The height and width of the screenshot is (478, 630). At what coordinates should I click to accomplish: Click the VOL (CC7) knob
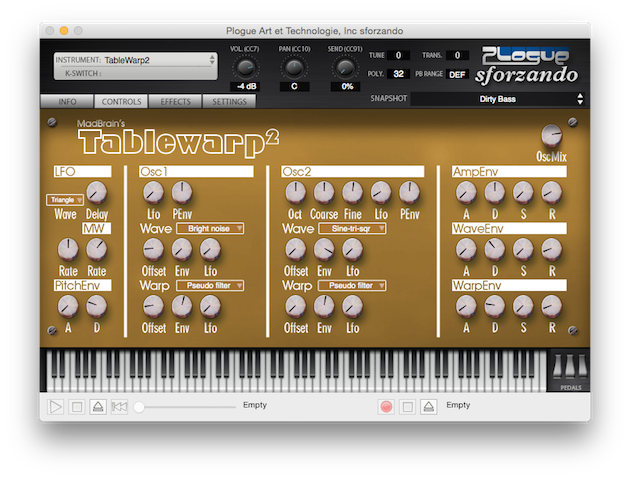(245, 68)
